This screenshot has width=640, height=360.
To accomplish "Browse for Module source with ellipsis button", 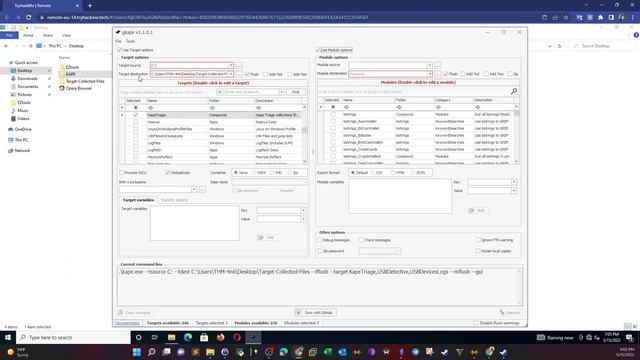I will point(438,65).
